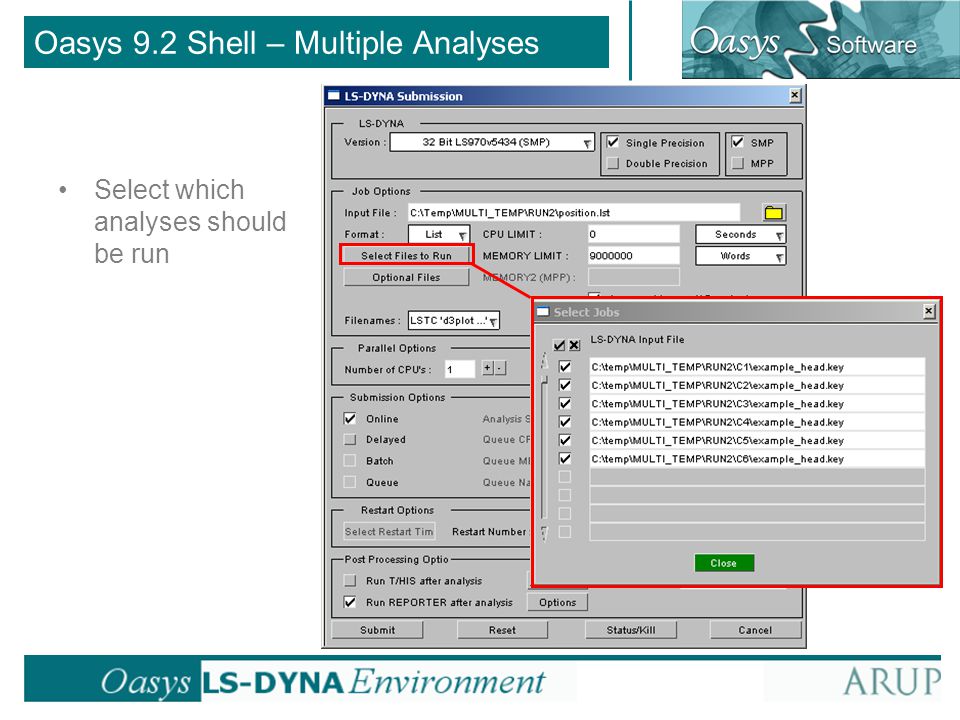Uncheck the C1 example_head.key job
Viewport: 960px width, 720px height.
tap(565, 367)
